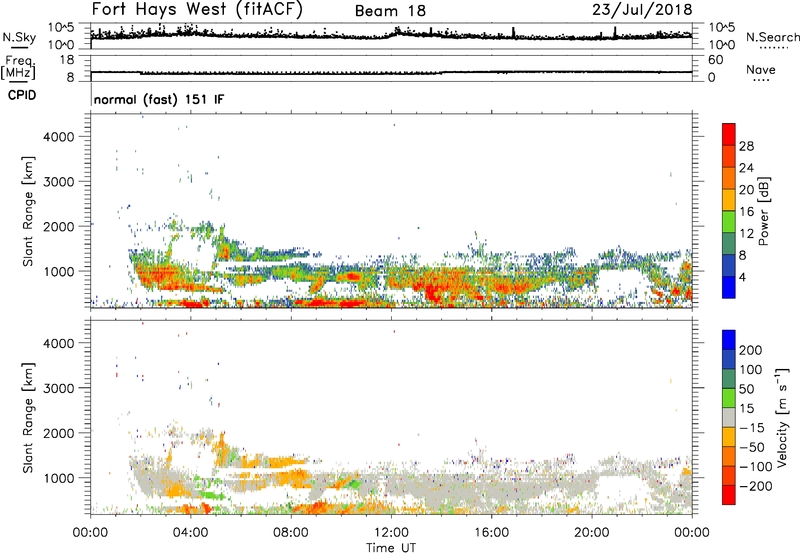Click the 'Fort Hays West (fitACF)' plot title
The height and width of the screenshot is (554, 800).
[197, 9]
